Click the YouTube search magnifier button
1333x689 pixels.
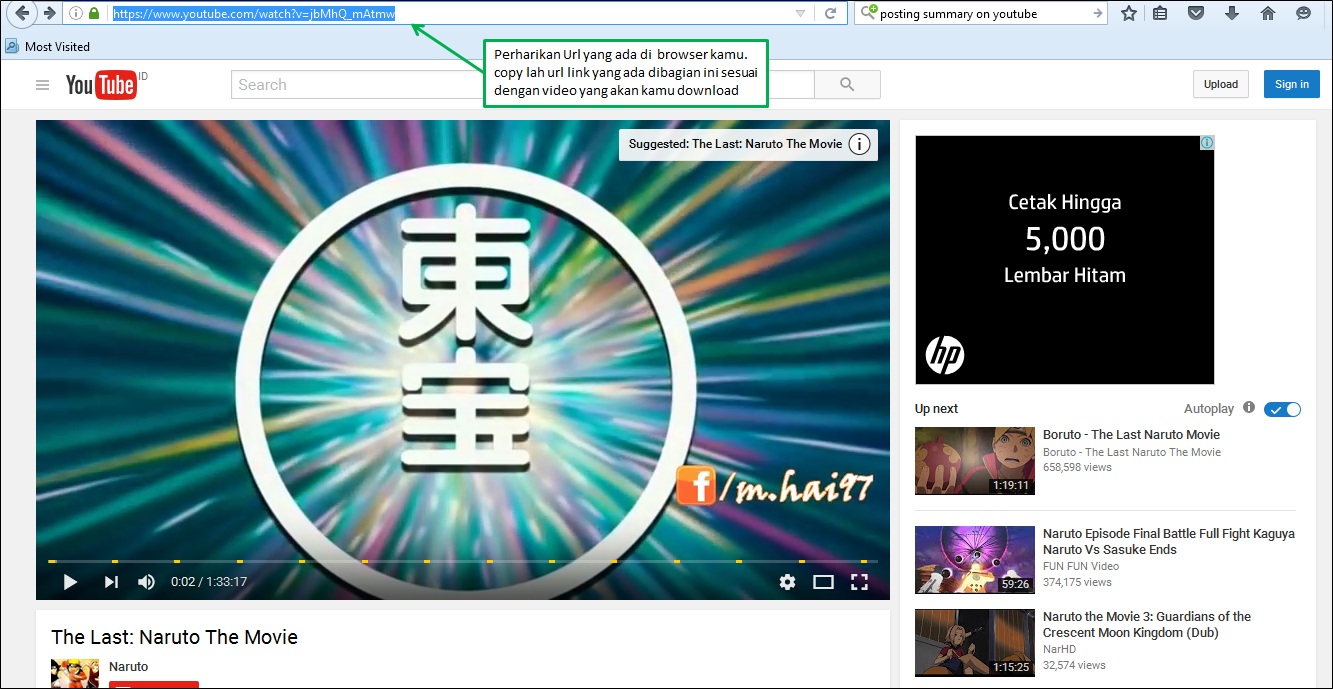pos(847,85)
